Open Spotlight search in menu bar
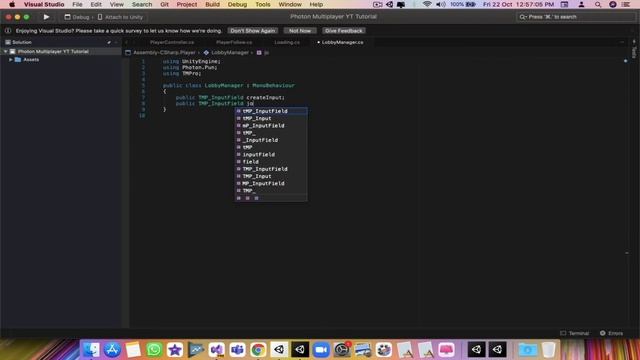The image size is (640, 360). [598, 4]
